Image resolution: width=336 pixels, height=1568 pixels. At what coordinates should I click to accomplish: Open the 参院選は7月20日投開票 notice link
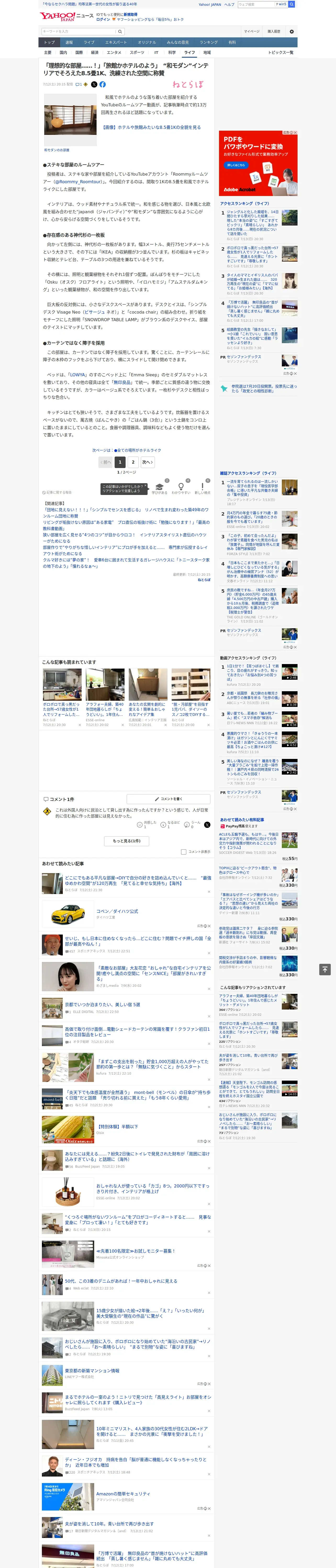pyautogui.click(x=264, y=388)
